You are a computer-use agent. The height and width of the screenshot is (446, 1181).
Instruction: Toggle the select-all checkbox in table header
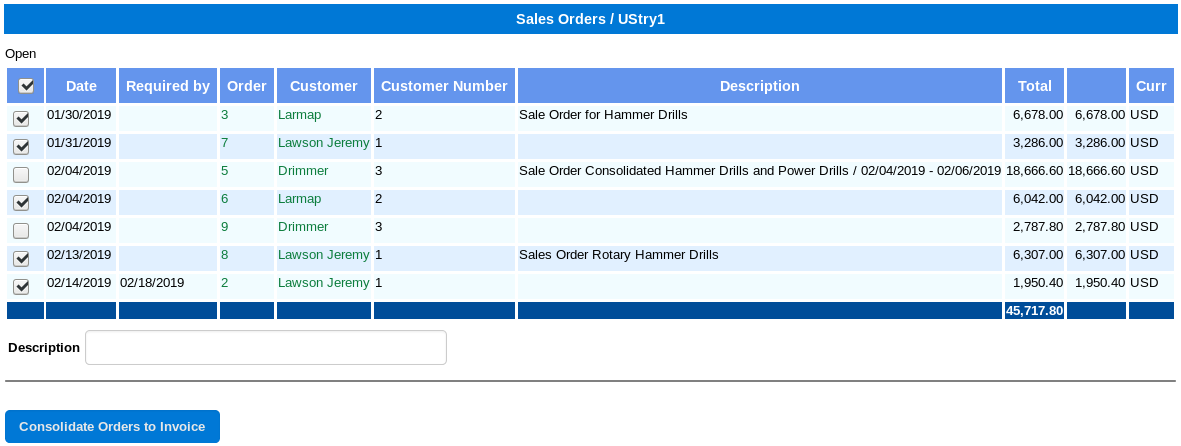coord(26,87)
